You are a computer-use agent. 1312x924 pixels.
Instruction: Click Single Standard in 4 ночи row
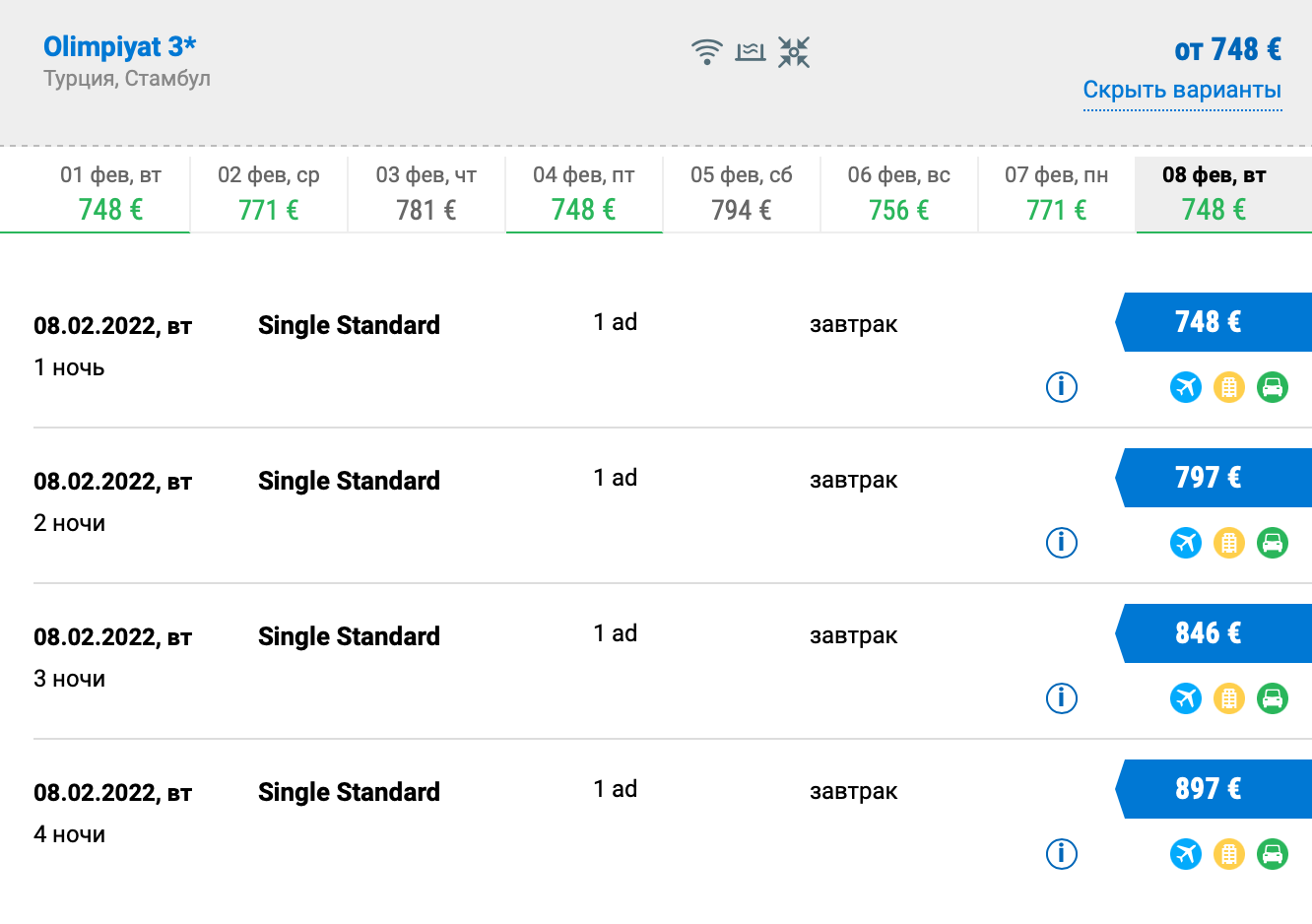point(349,792)
